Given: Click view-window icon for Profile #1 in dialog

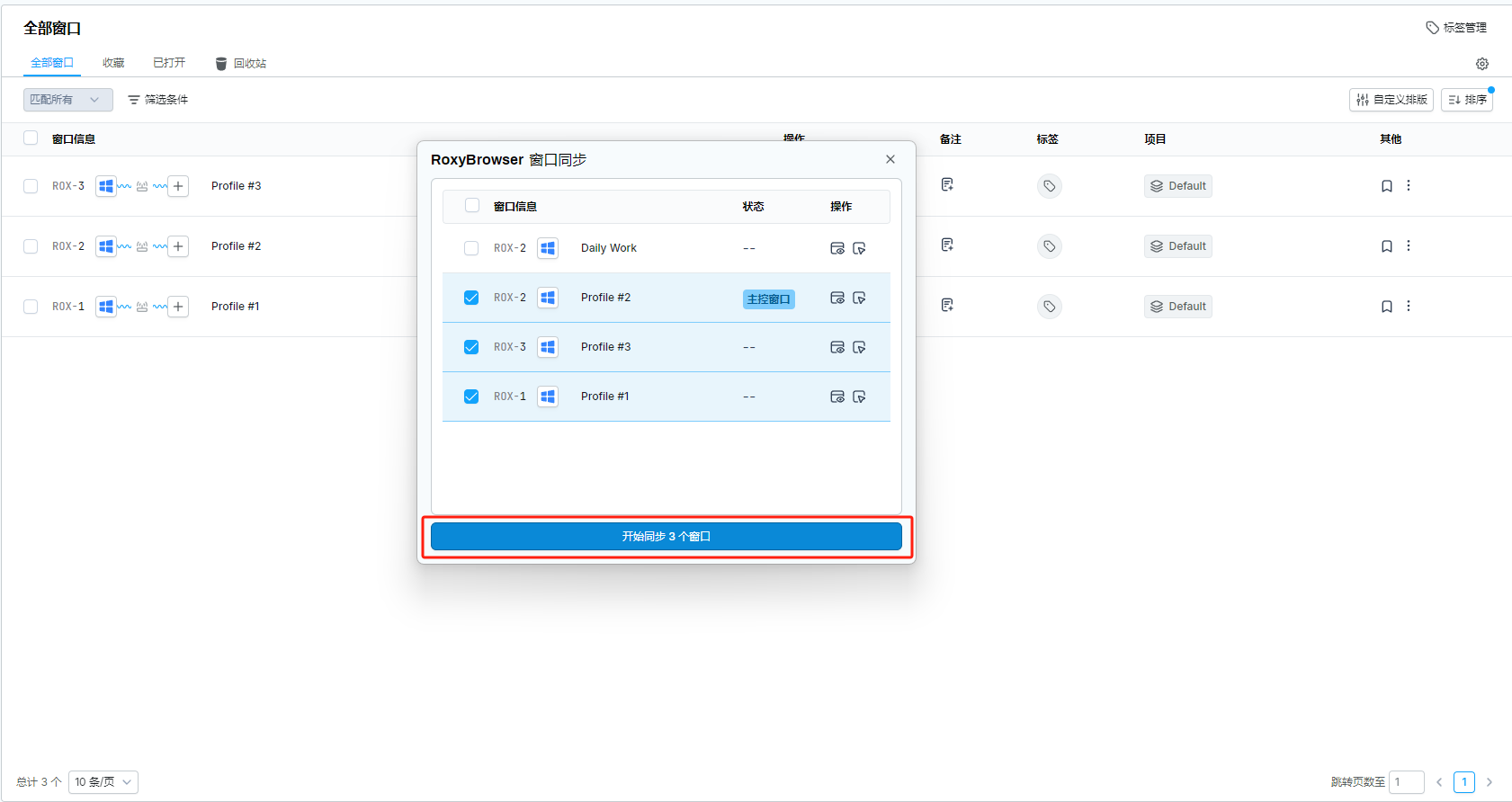Looking at the screenshot, I should (837, 397).
